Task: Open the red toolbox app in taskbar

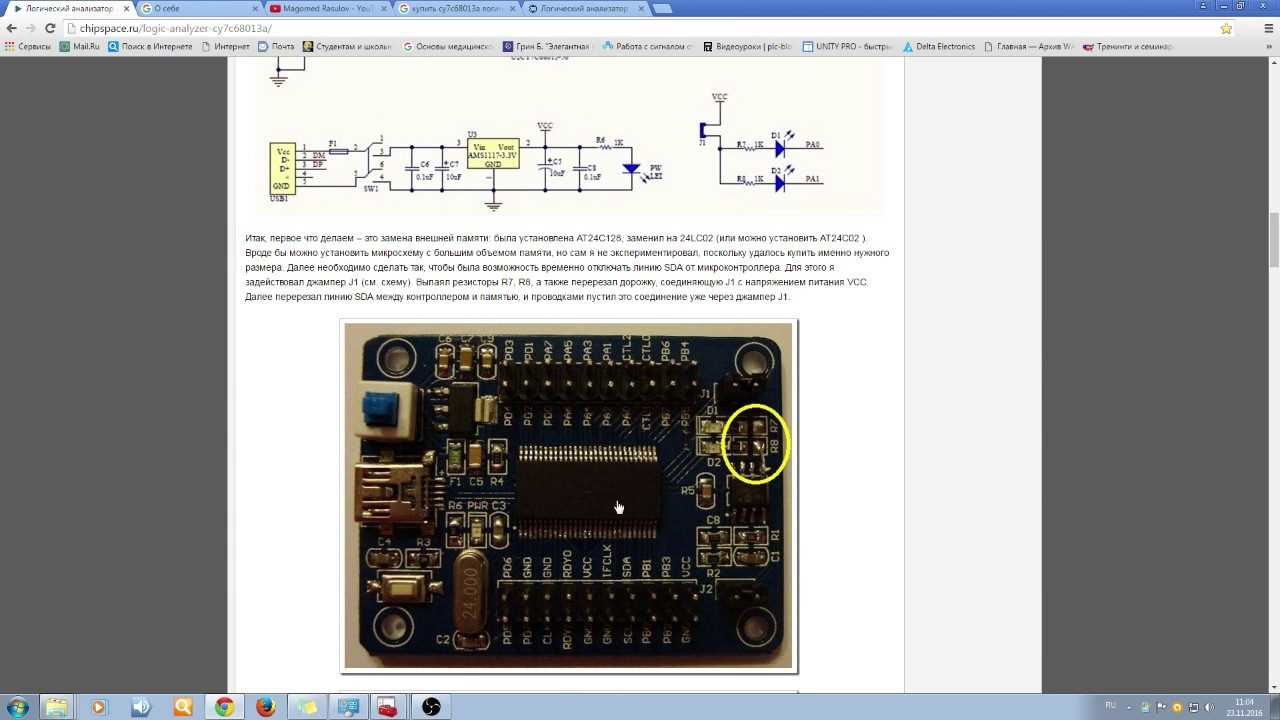Action: pyautogui.click(x=389, y=707)
